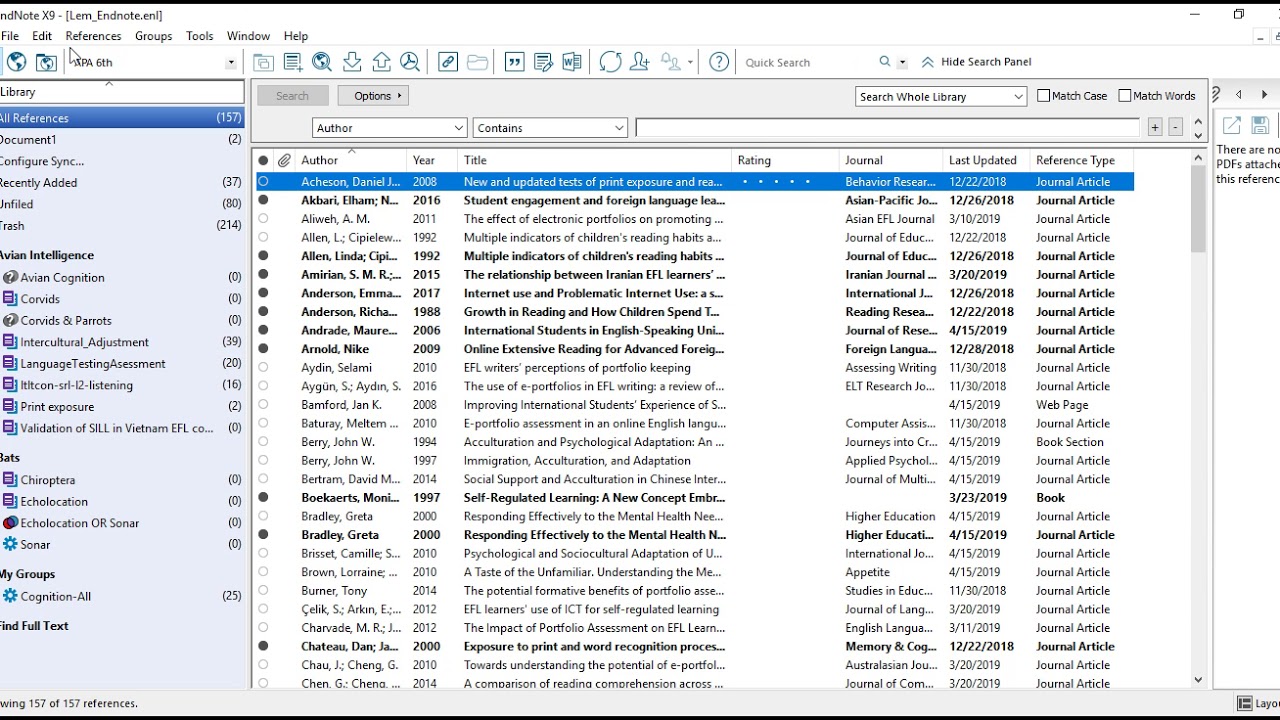Collapse the Avian Intelligence group set
The width and height of the screenshot is (1280, 720).
pos(46,255)
